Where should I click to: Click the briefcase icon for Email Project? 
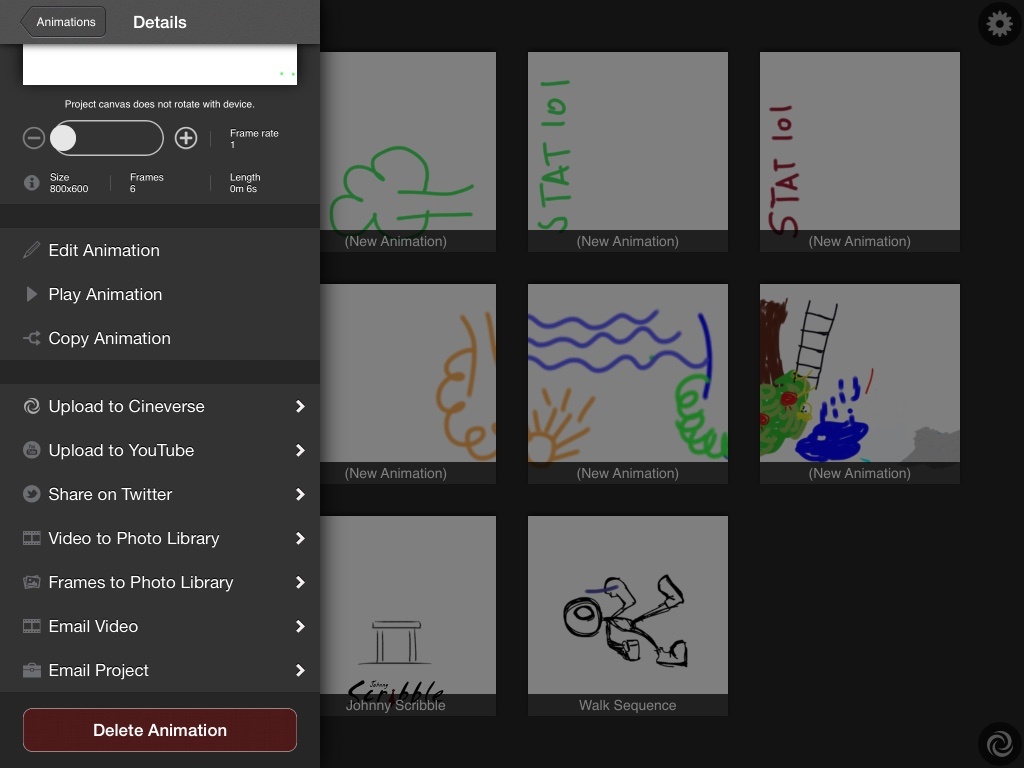[32, 670]
